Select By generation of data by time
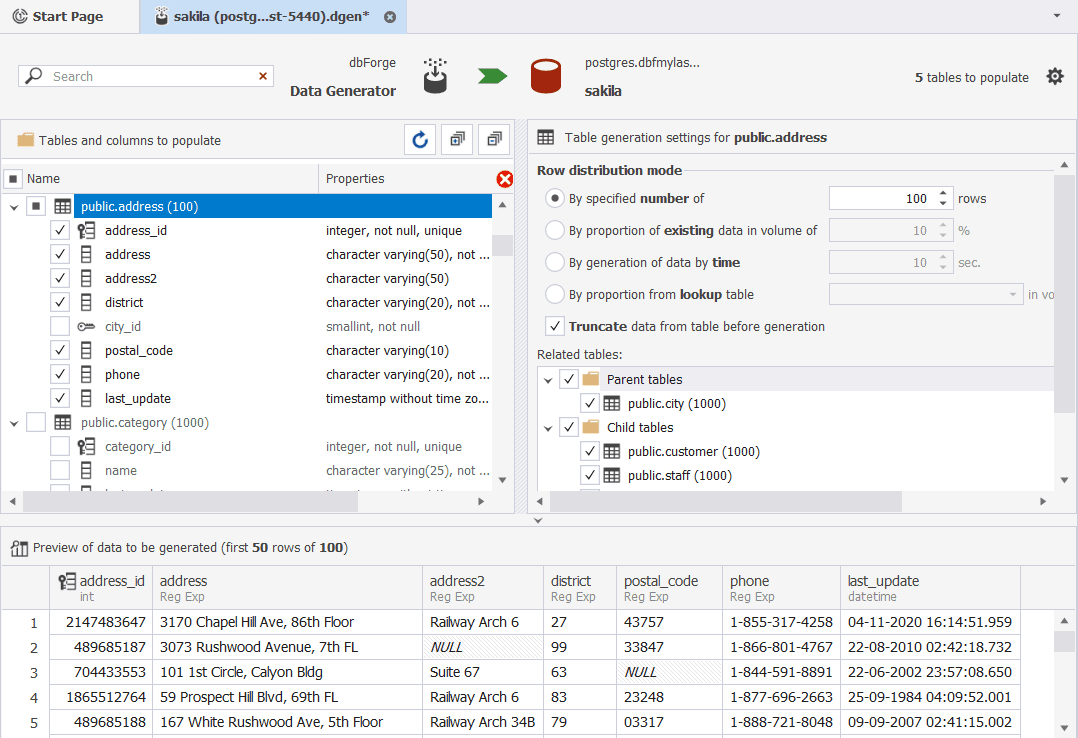Image resolution: width=1078 pixels, height=738 pixels. tap(555, 263)
